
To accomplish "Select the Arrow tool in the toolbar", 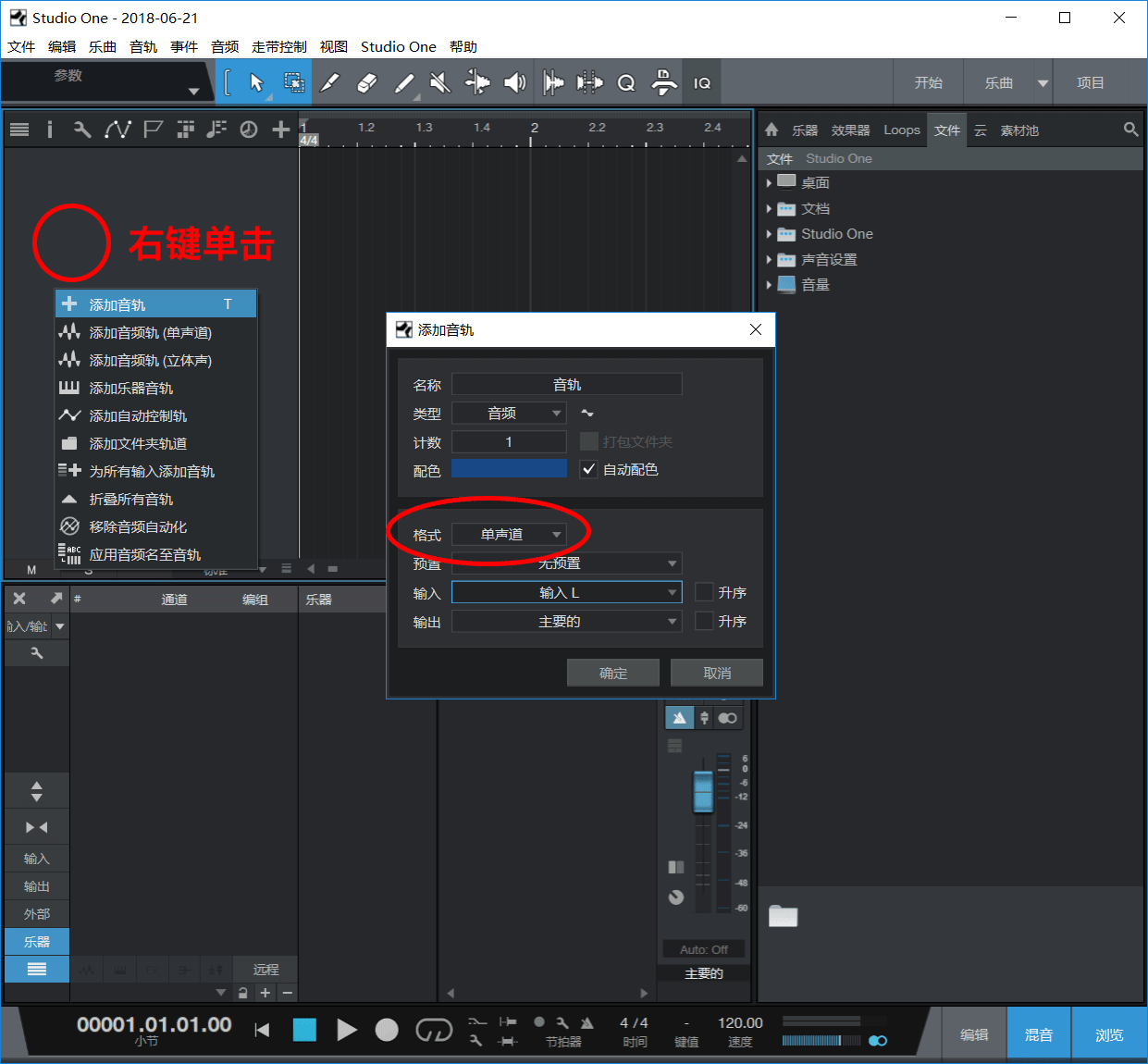I will [256, 83].
